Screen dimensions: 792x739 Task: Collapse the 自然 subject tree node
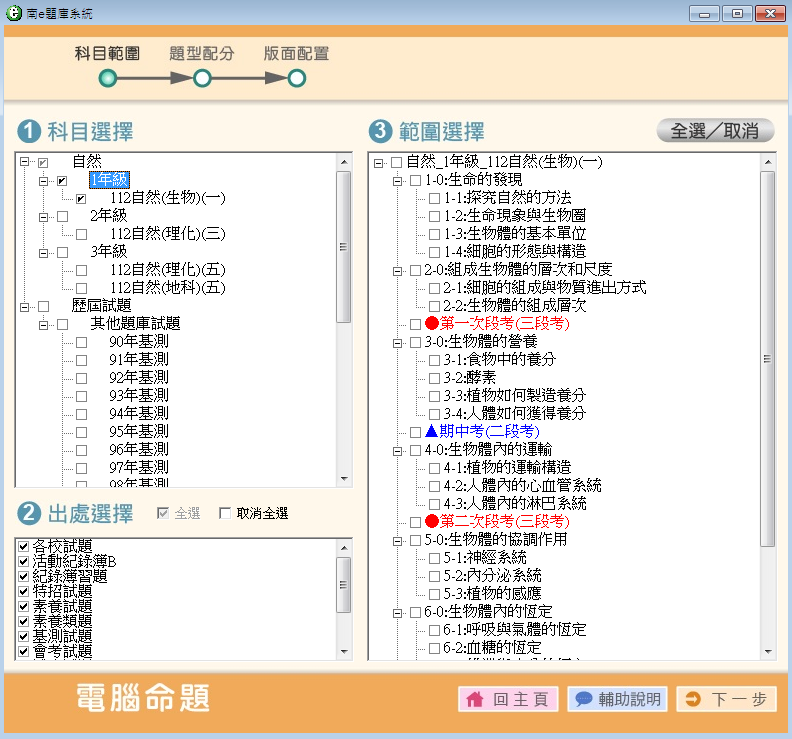(24, 162)
